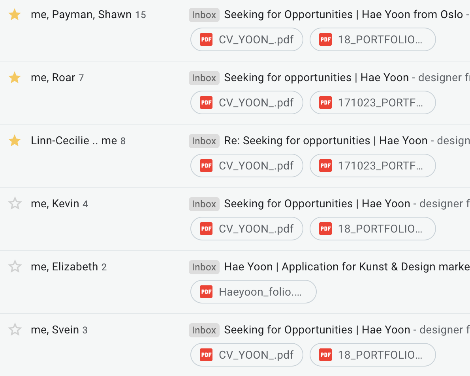Click PDF icon of 18_PORTFOLIO in Svein thread
The height and width of the screenshot is (376, 470).
tap(326, 355)
